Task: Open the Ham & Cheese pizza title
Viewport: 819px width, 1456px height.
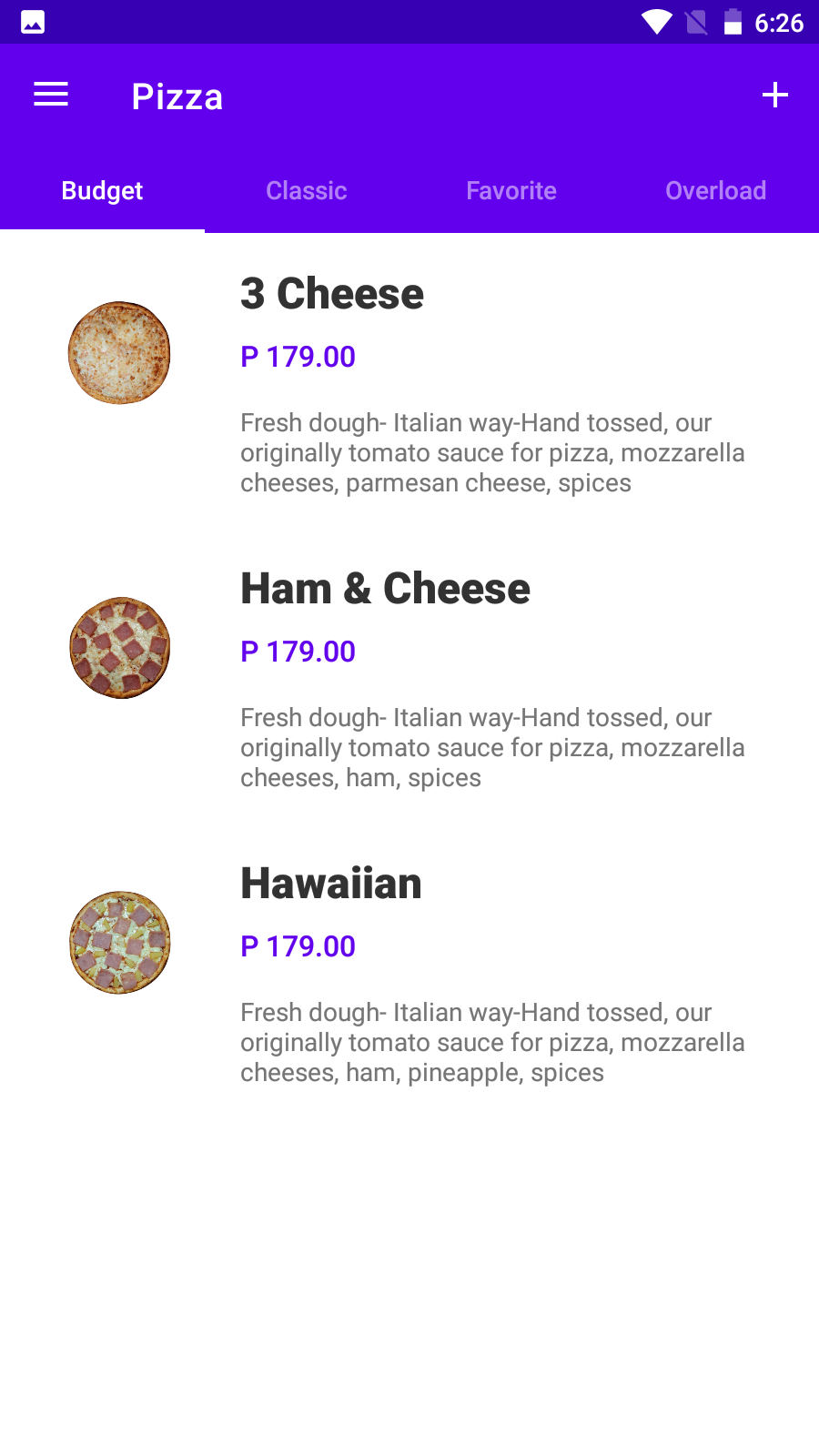Action: [x=385, y=589]
